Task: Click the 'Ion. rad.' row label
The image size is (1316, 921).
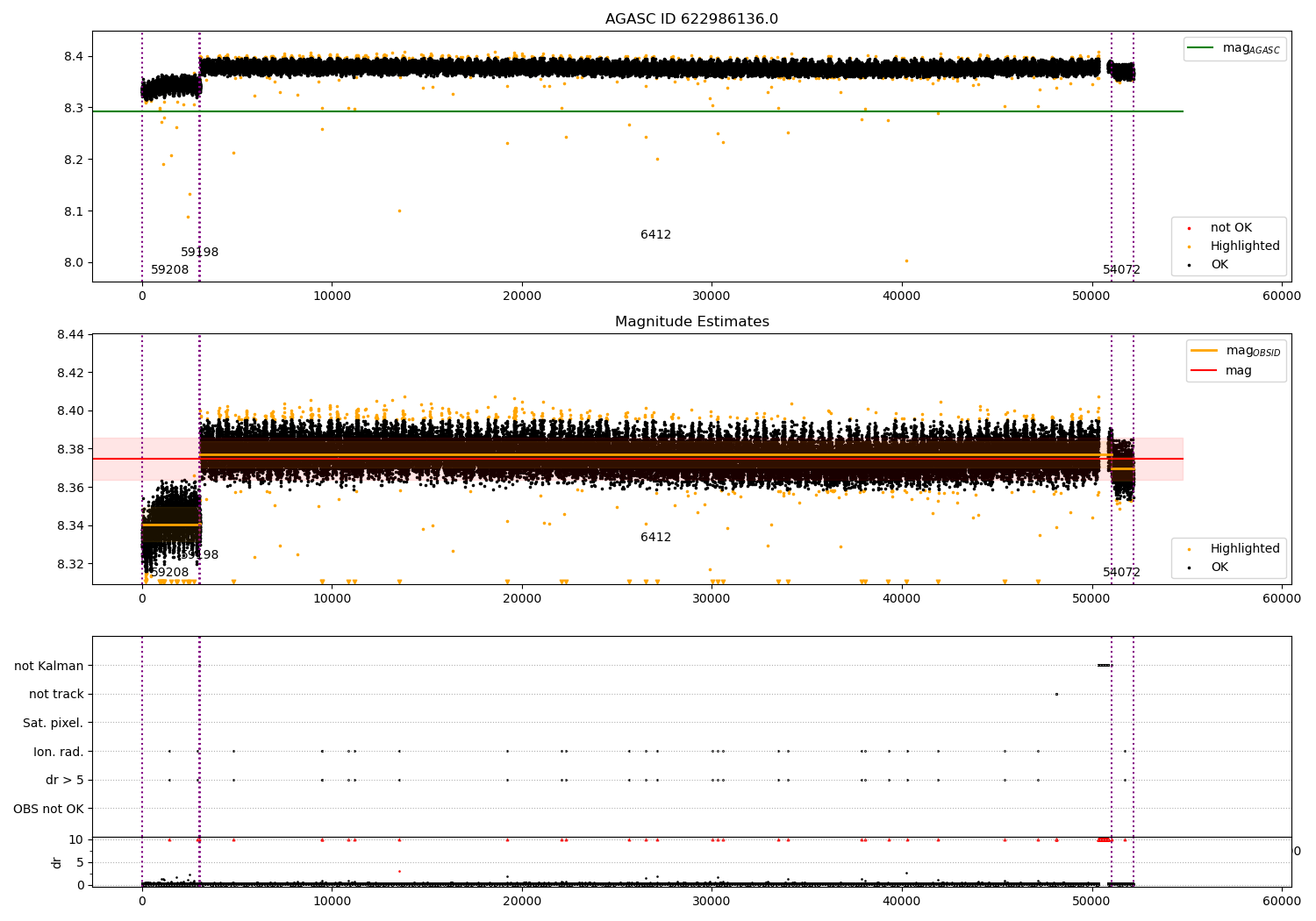Action: tap(59, 752)
